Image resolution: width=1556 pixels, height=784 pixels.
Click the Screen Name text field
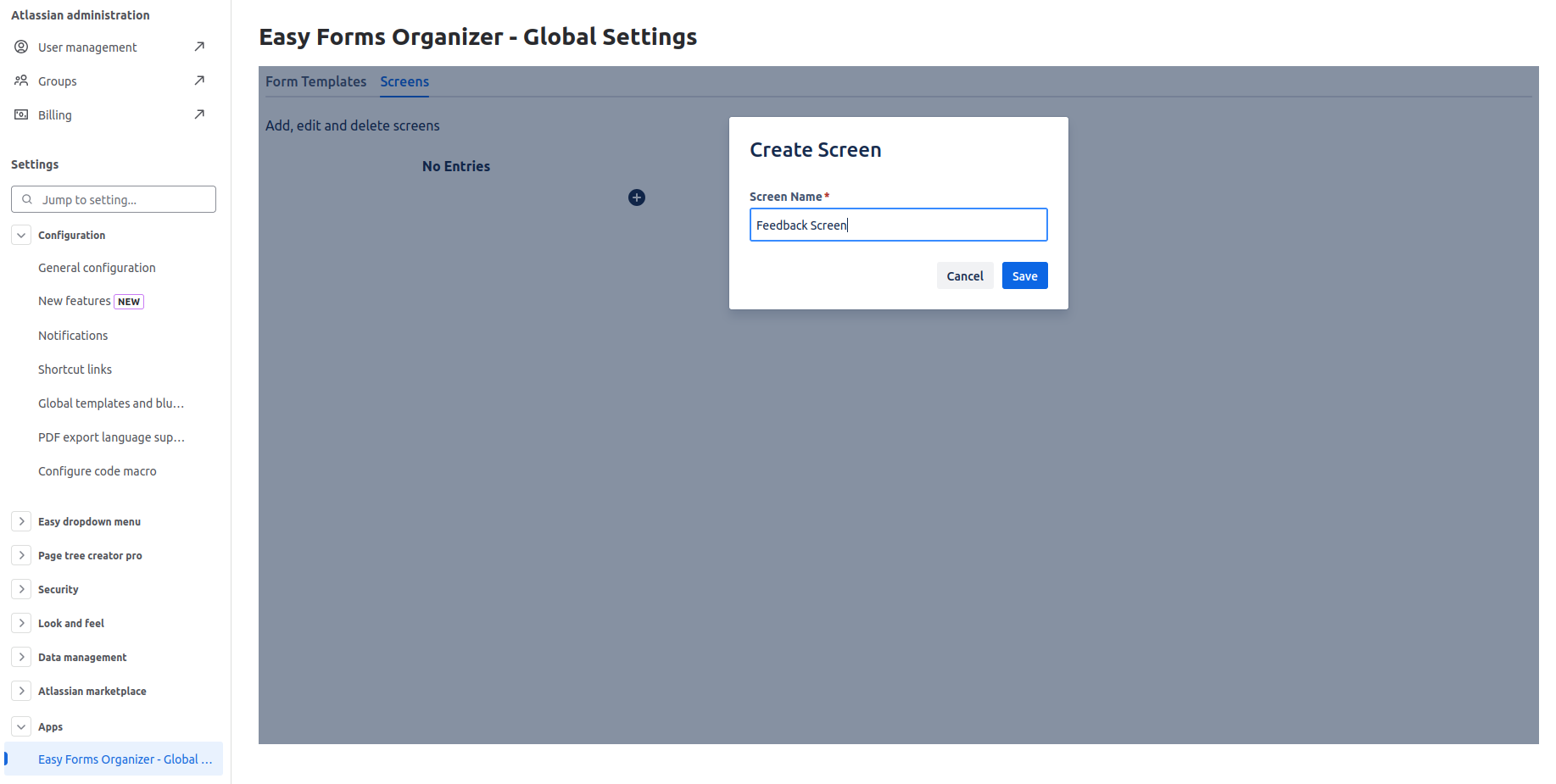[898, 225]
